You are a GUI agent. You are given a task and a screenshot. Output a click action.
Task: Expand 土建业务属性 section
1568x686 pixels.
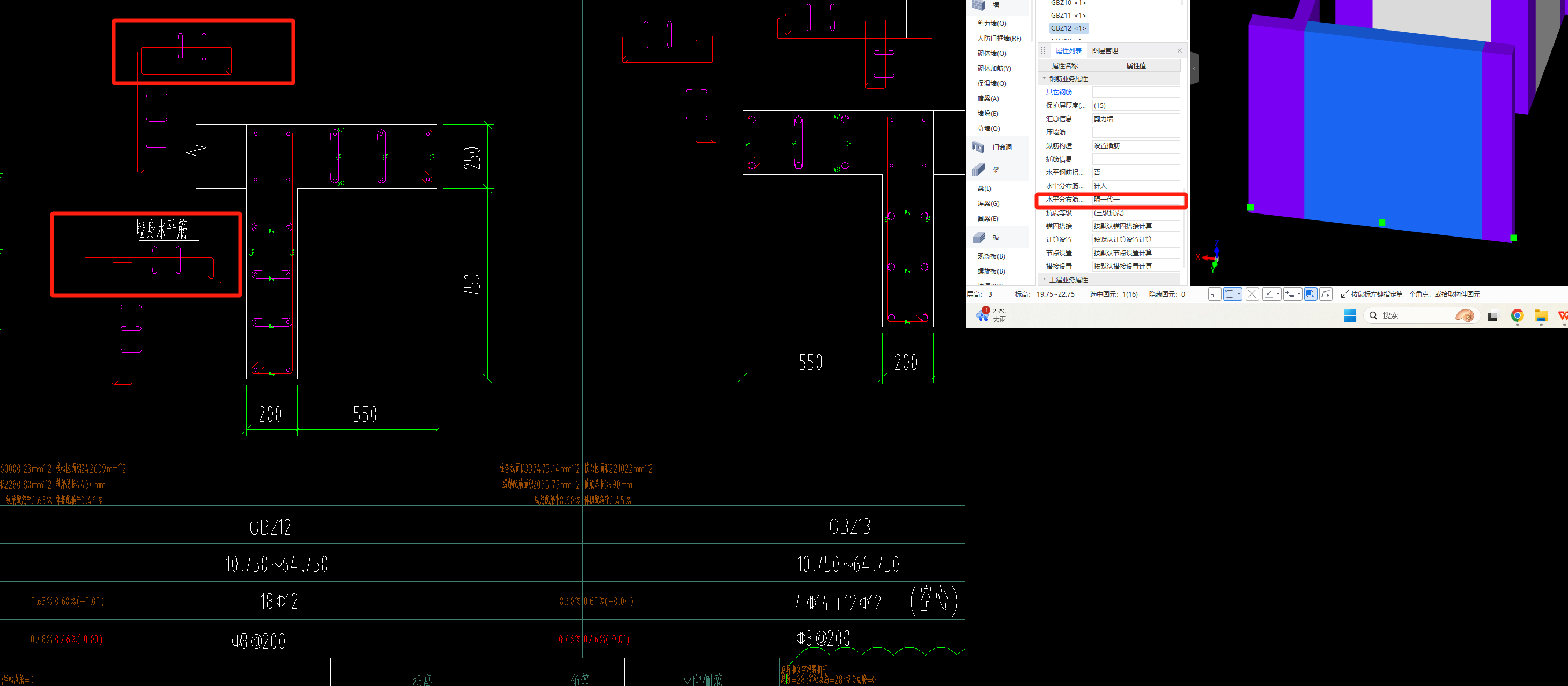pos(1045,279)
